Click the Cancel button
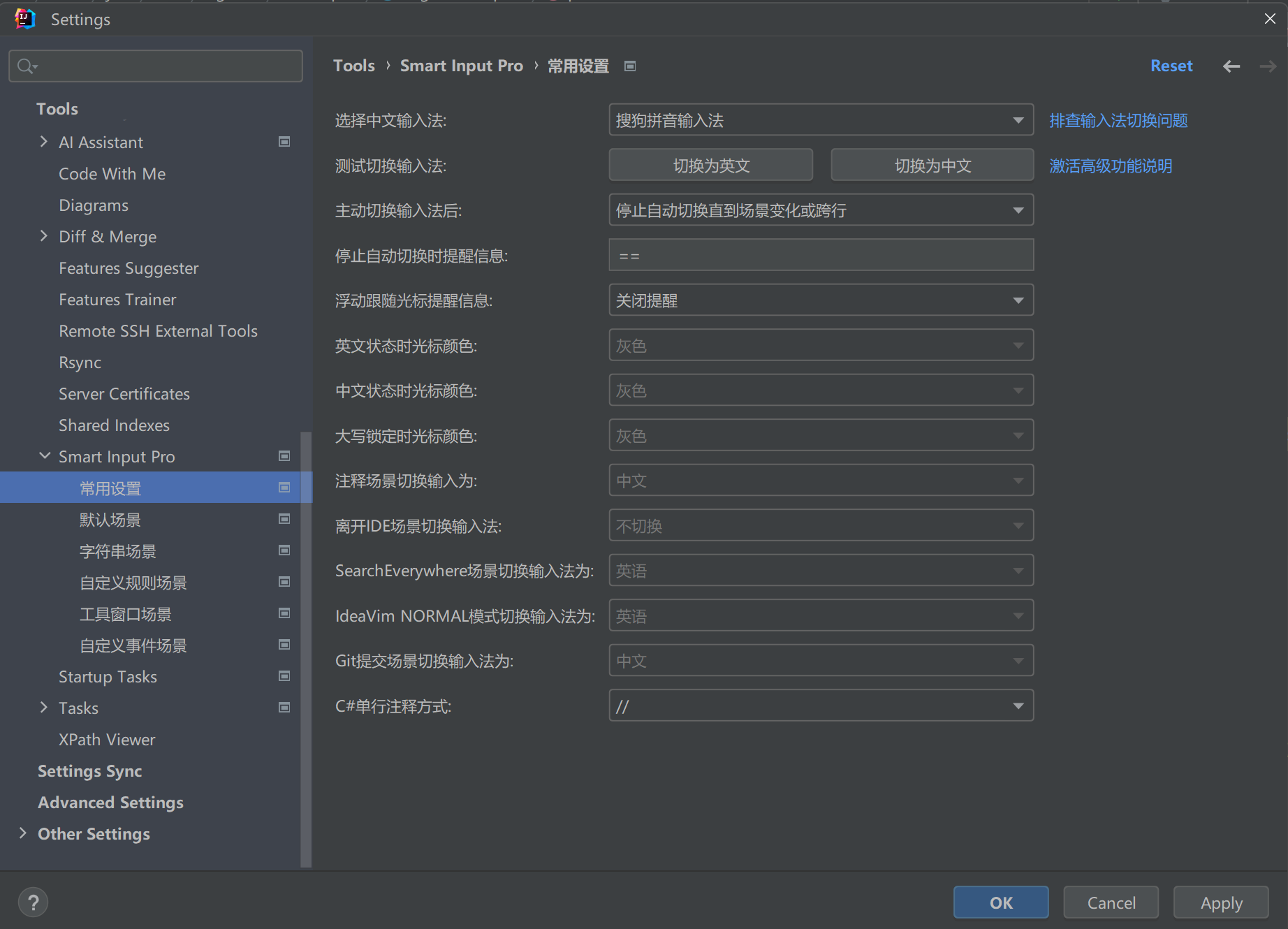This screenshot has height=929, width=1288. click(x=1111, y=902)
